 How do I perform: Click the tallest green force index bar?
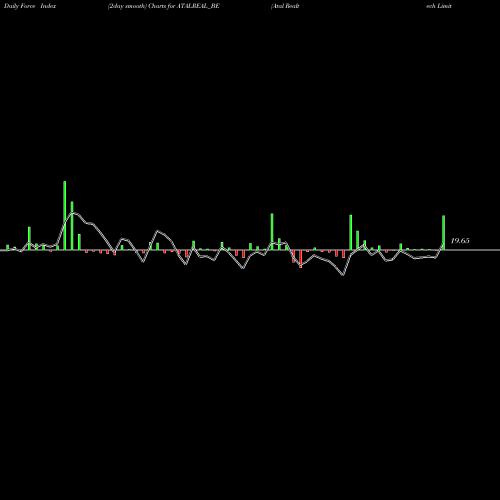(65, 215)
